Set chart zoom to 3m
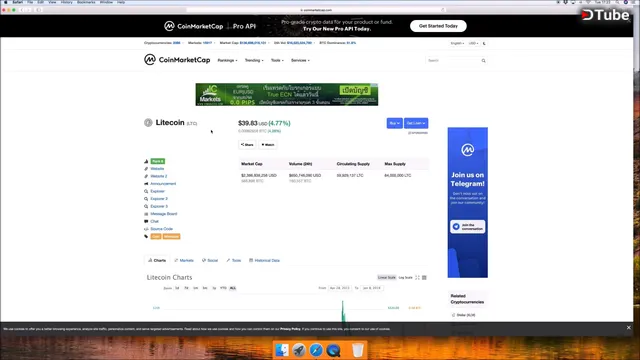 [205, 288]
